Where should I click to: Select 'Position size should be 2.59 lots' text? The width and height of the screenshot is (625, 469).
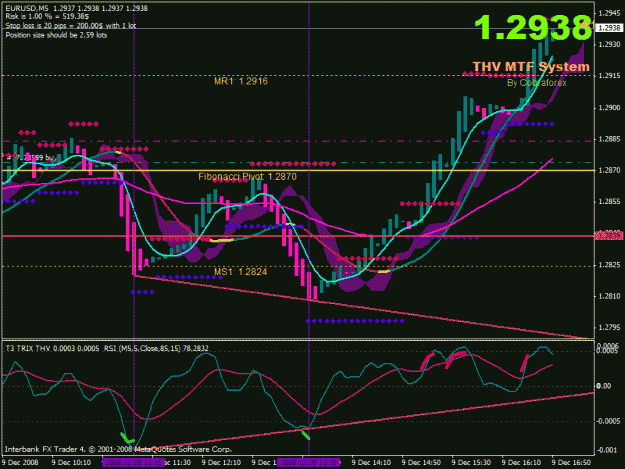[x=56, y=35]
